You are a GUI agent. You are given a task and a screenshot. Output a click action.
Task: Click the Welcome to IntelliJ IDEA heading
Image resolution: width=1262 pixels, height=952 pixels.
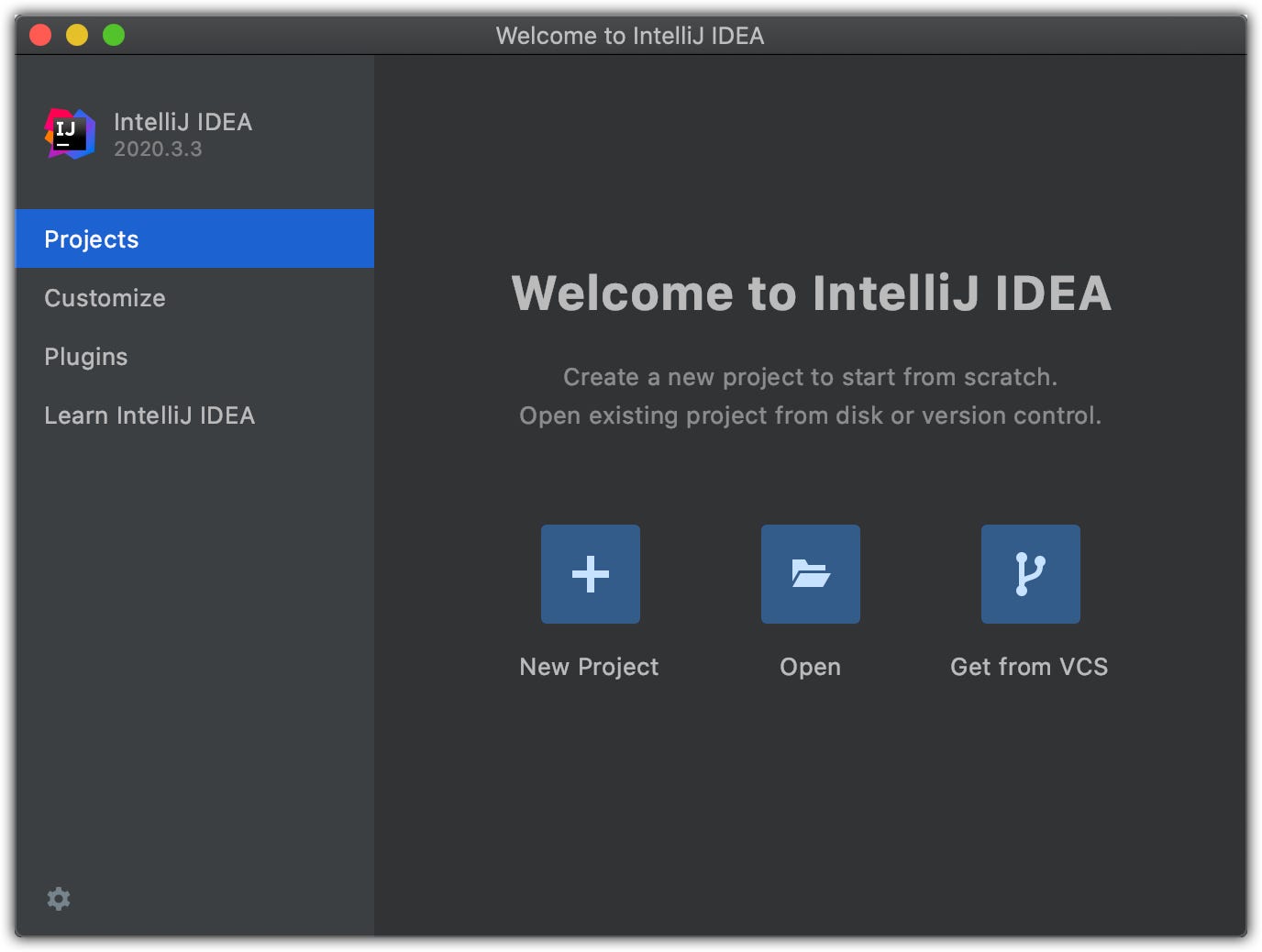[x=811, y=293]
